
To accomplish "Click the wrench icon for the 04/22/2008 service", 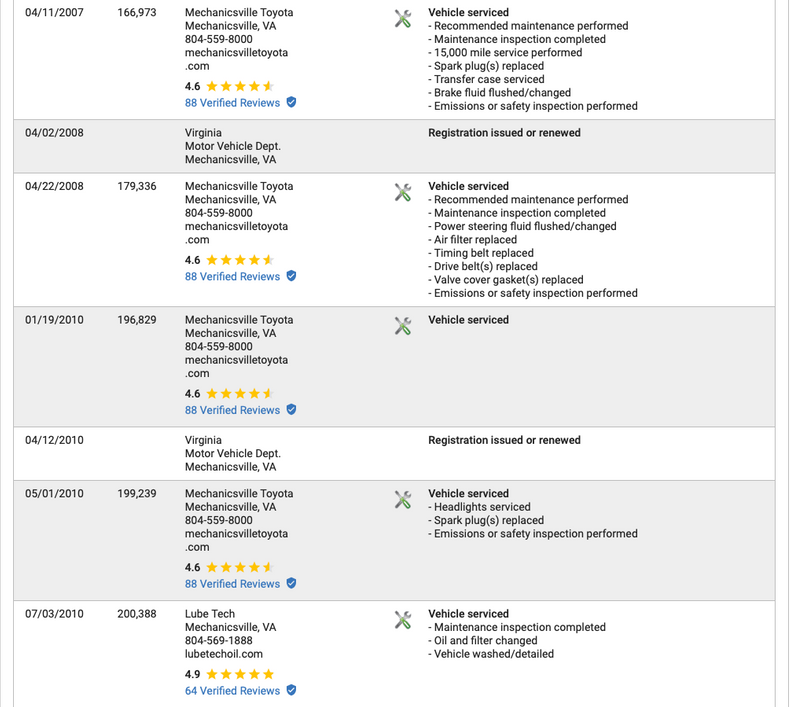I will 403,192.
